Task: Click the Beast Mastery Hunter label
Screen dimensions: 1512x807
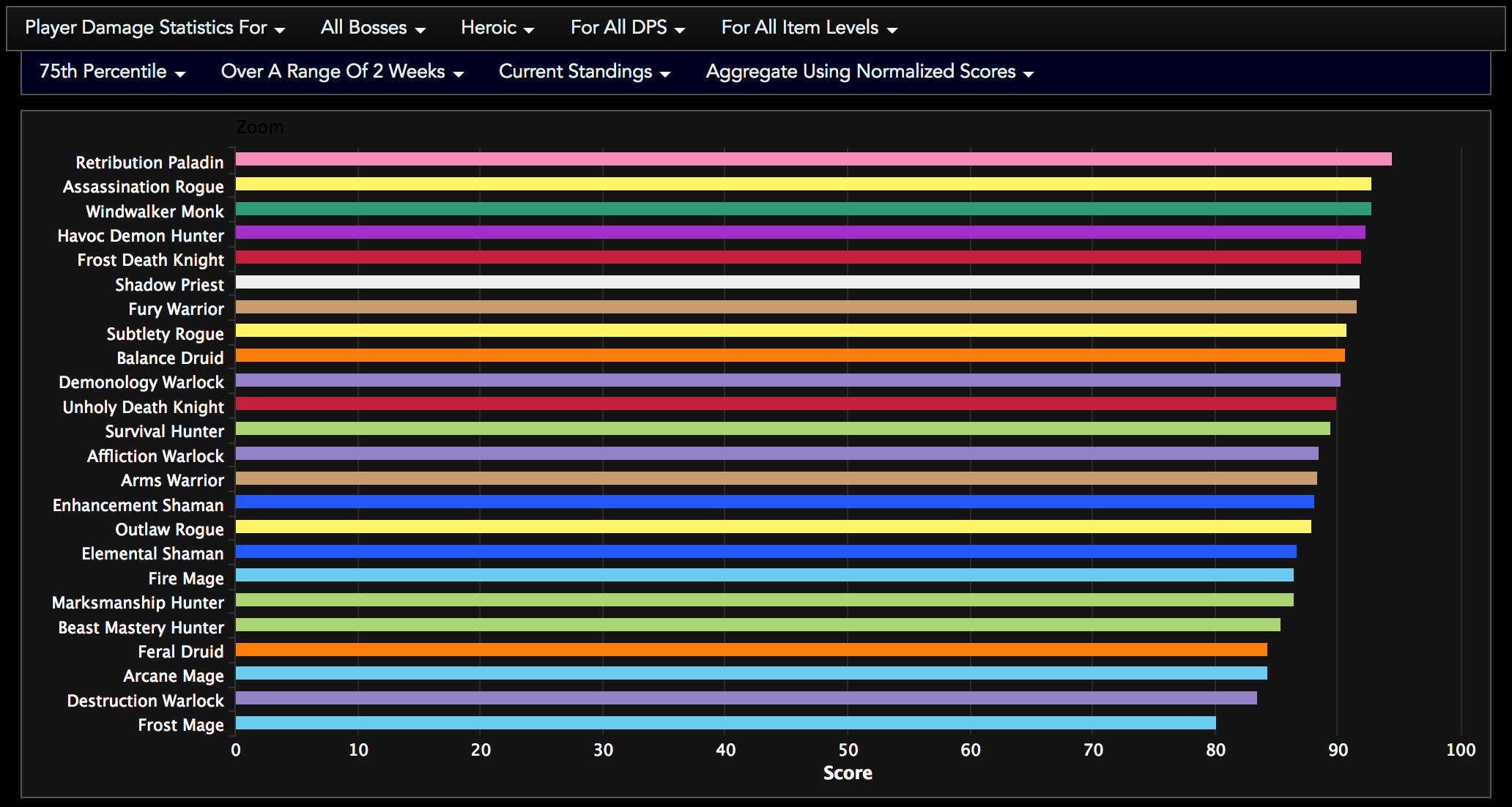Action: click(141, 628)
